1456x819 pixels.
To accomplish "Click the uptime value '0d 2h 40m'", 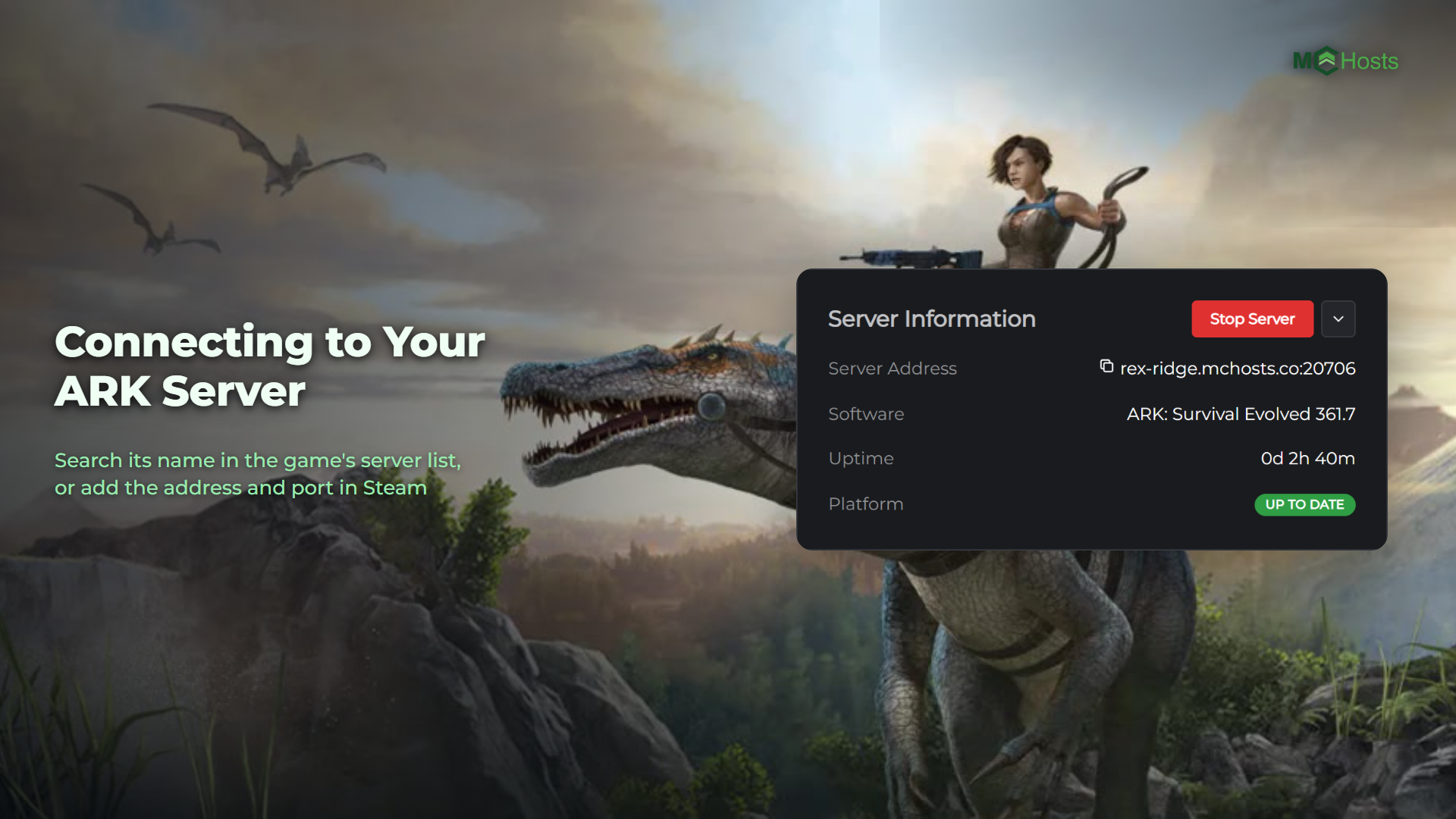I will point(1307,459).
